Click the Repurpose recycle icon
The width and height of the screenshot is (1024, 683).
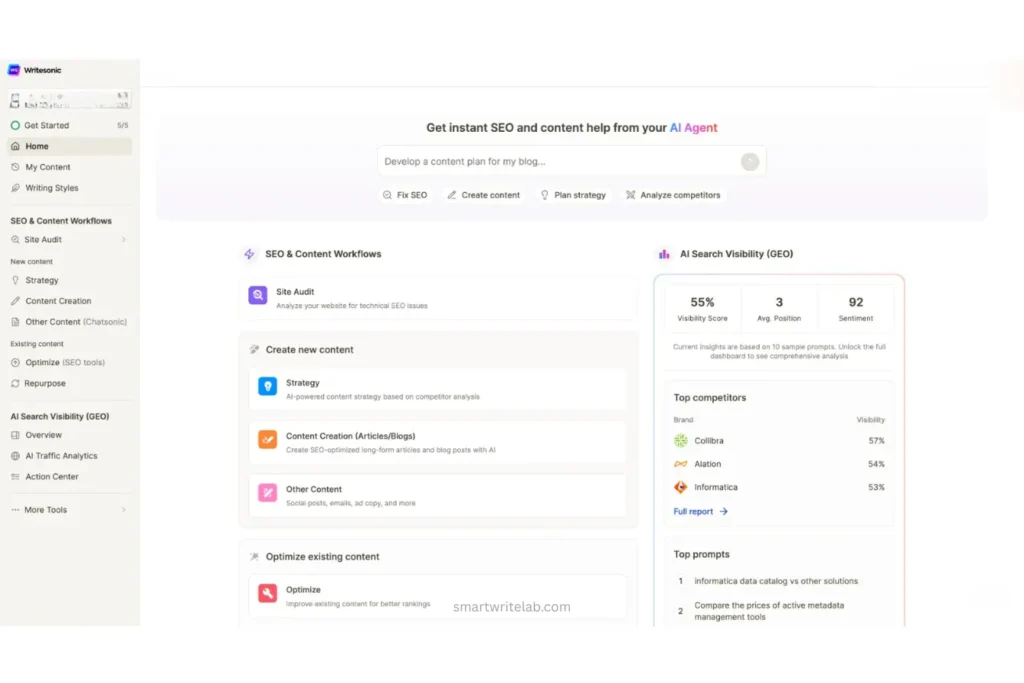[15, 383]
